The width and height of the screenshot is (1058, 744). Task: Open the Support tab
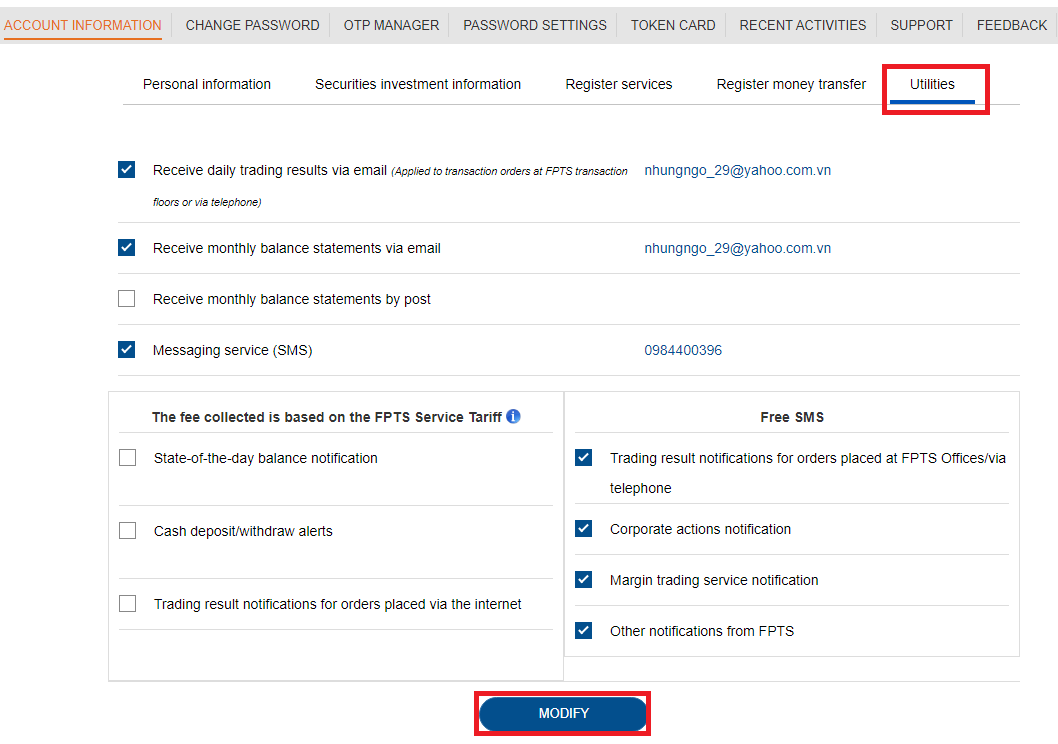(x=921, y=25)
